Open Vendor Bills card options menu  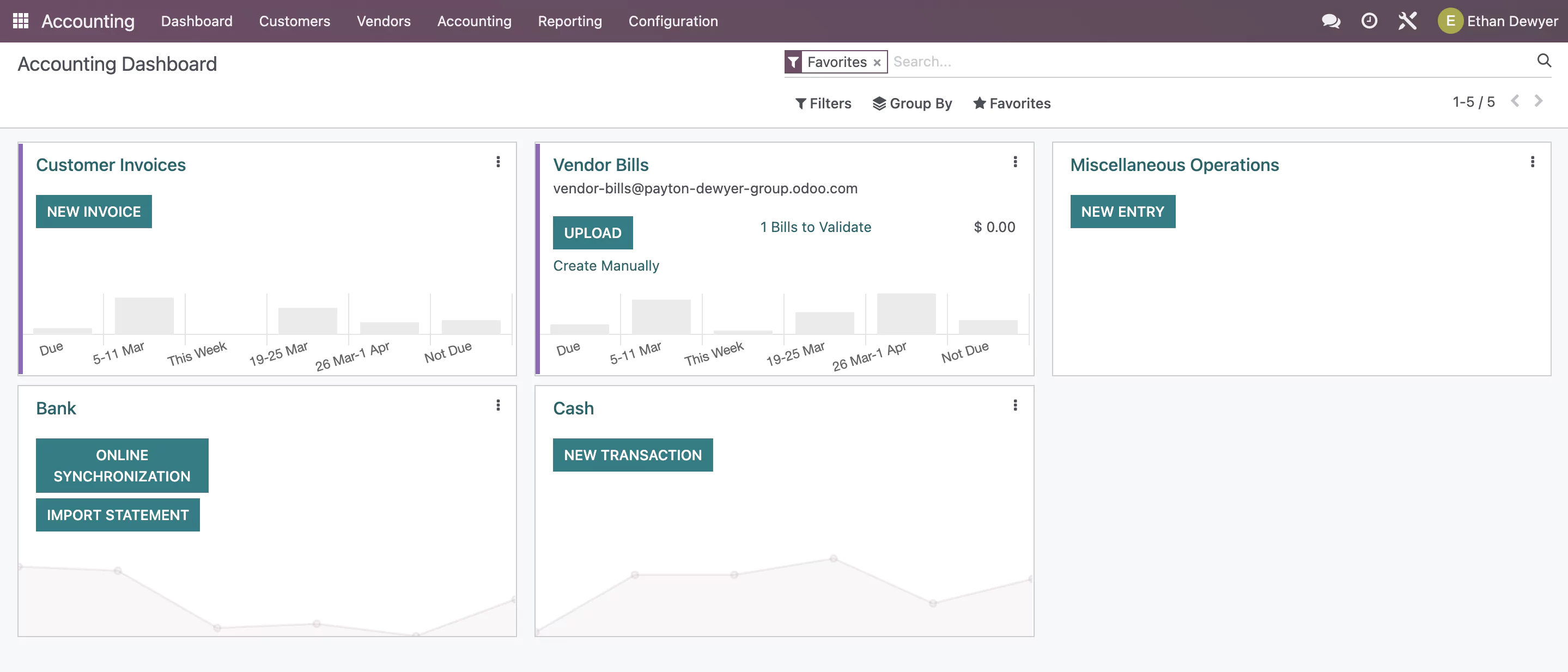coord(1014,162)
